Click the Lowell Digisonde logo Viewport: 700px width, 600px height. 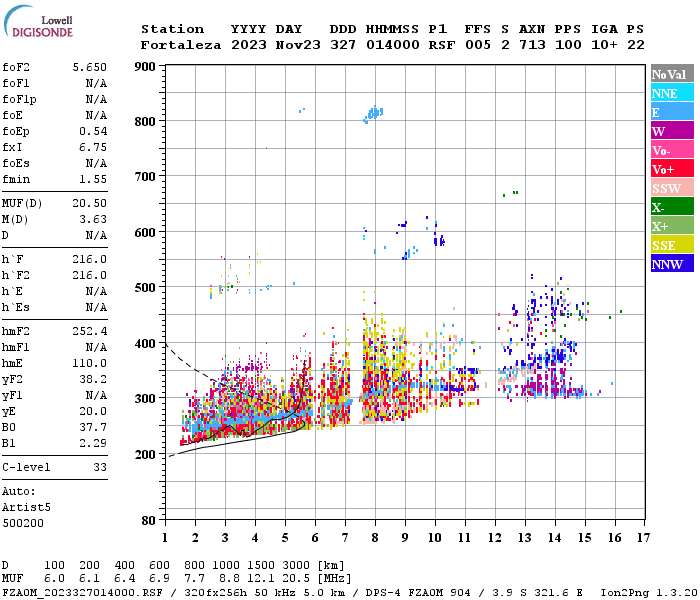point(38,21)
